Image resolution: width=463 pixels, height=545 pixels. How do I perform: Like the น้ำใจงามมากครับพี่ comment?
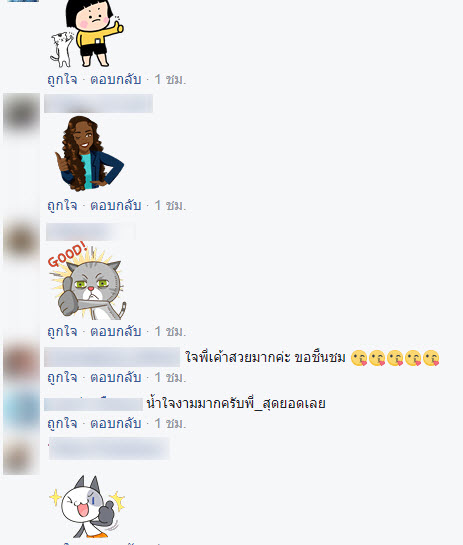[62, 423]
